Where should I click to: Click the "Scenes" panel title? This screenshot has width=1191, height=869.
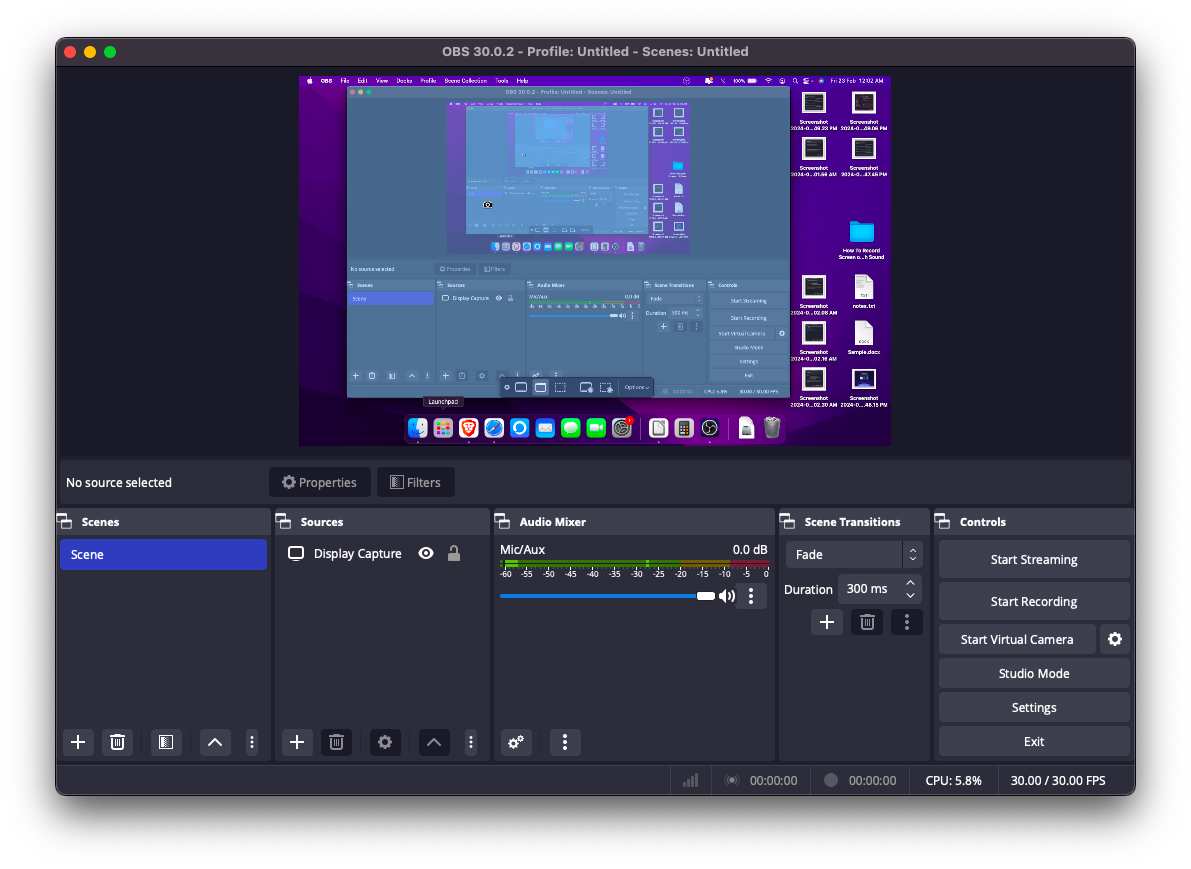100,522
